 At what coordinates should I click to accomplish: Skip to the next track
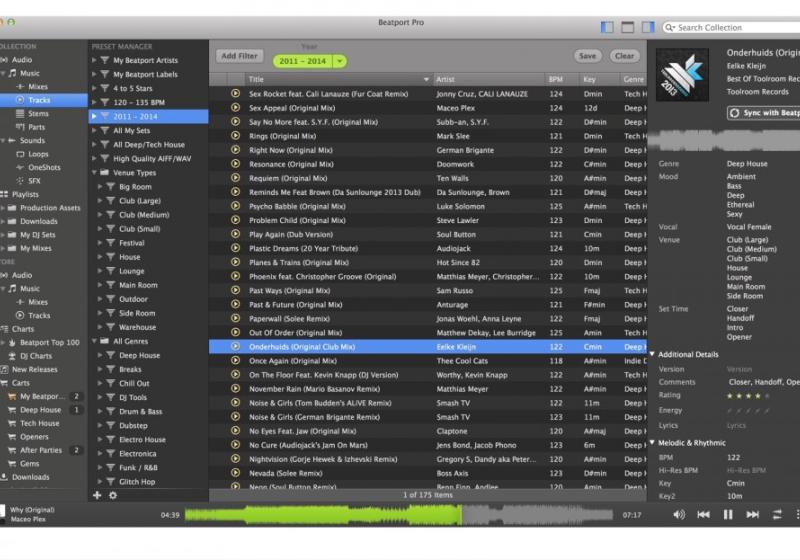[752, 514]
